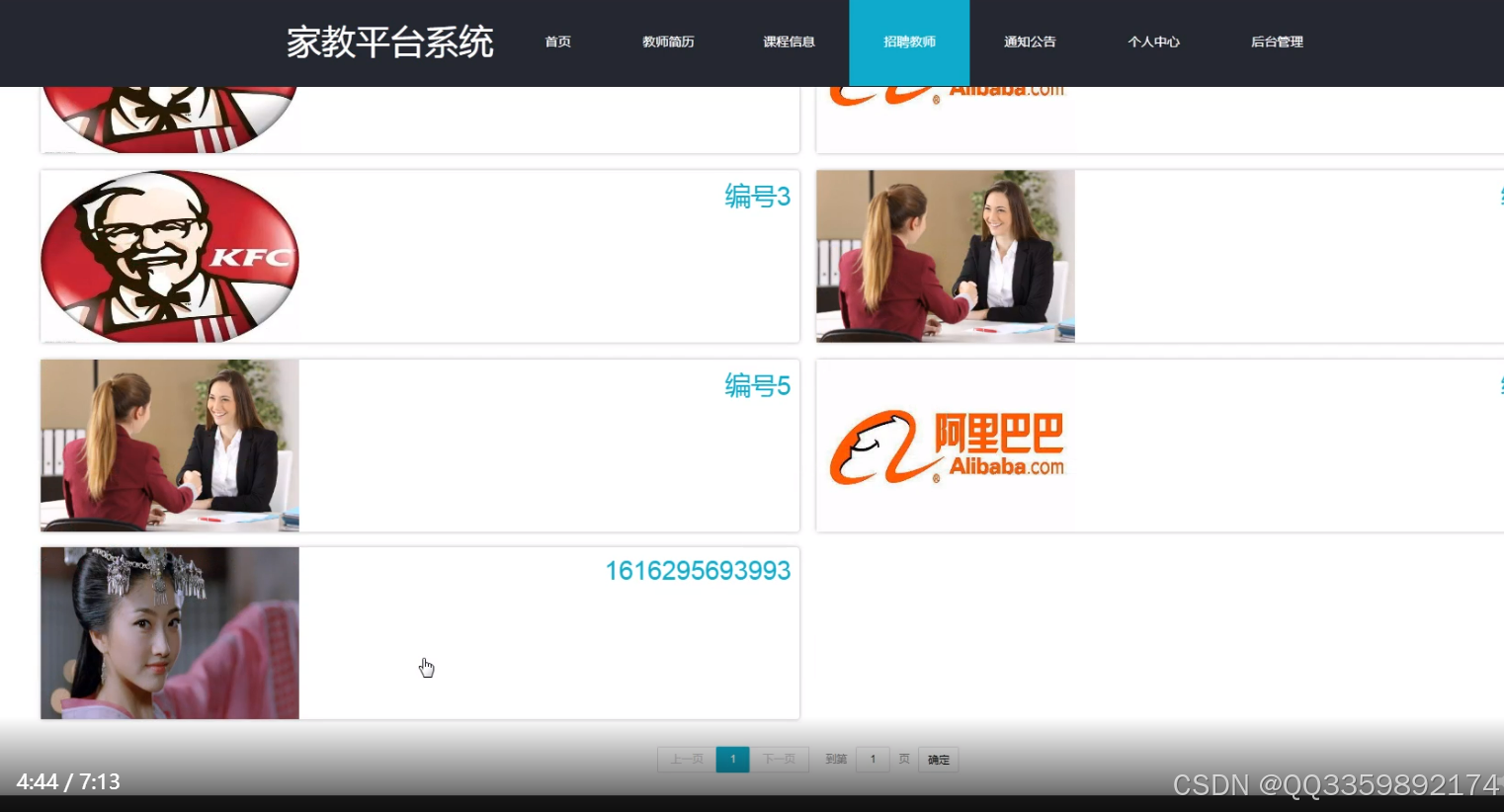The image size is (1504, 812).
Task: Open 后台管理 navigation item
Action: (x=1277, y=41)
